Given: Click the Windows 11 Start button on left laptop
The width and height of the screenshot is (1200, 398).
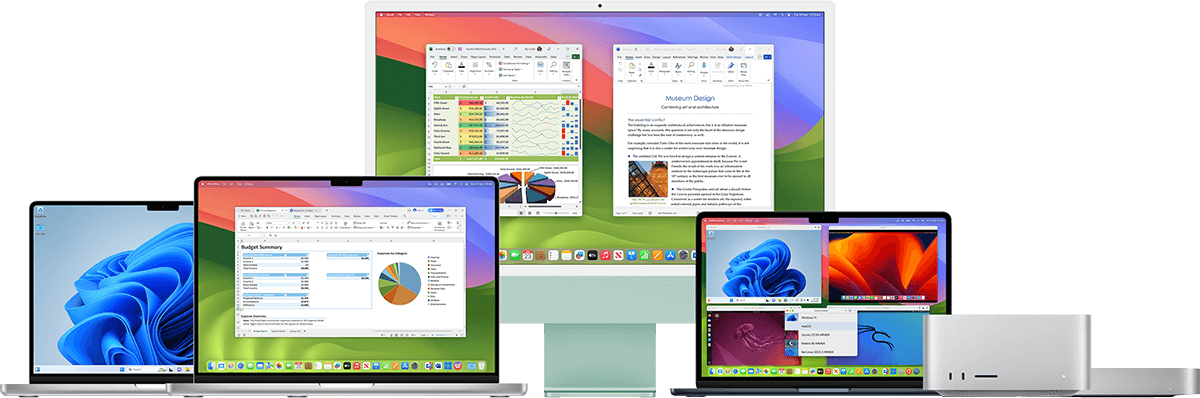Looking at the screenshot, I should click(x=122, y=369).
